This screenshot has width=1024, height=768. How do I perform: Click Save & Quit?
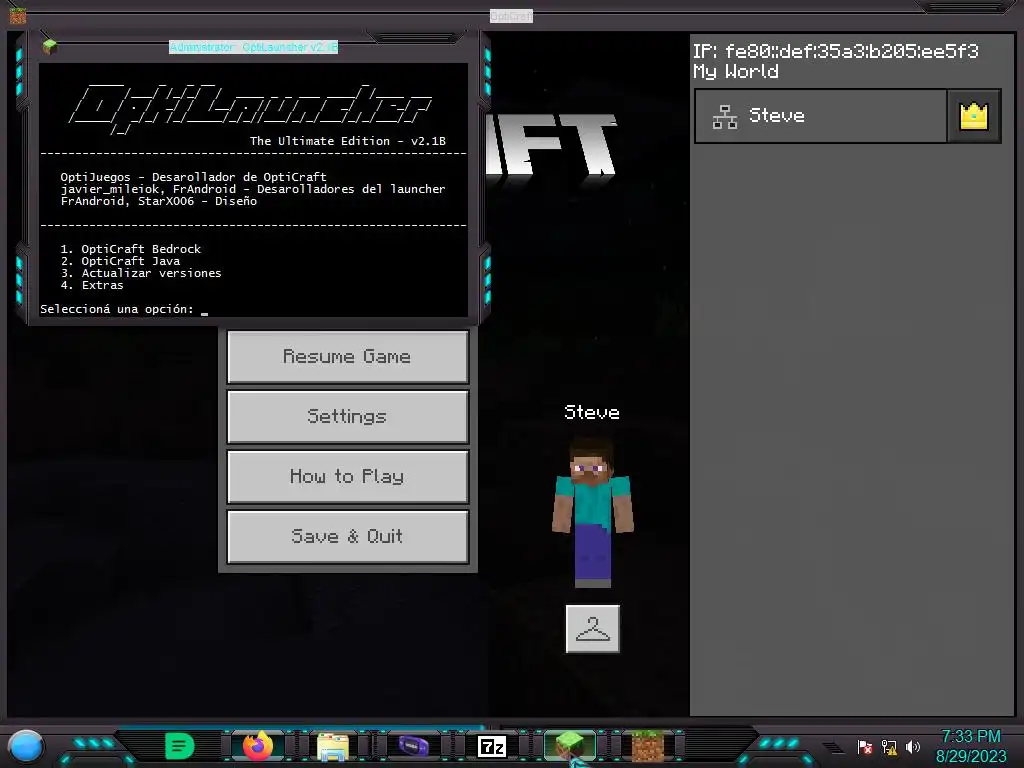point(347,537)
